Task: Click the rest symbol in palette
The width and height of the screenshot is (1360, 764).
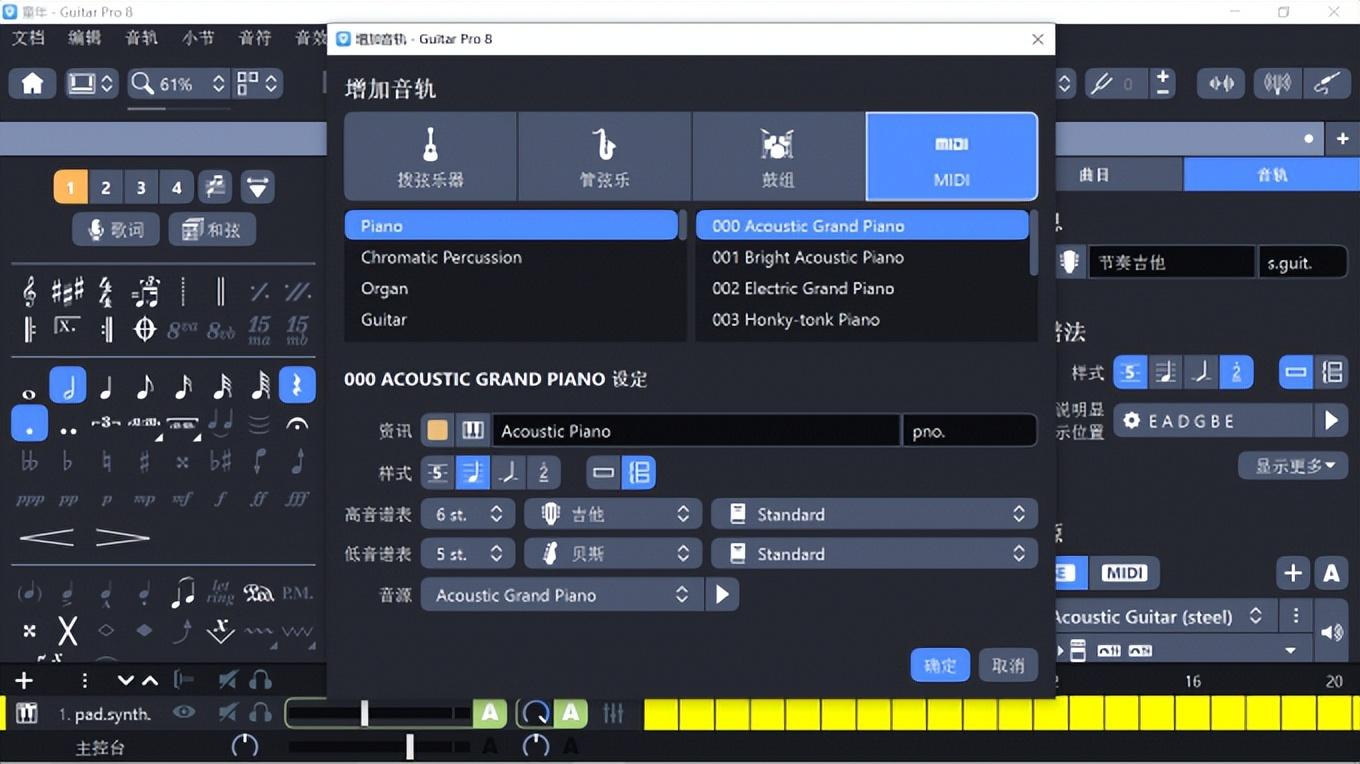Action: click(x=297, y=385)
